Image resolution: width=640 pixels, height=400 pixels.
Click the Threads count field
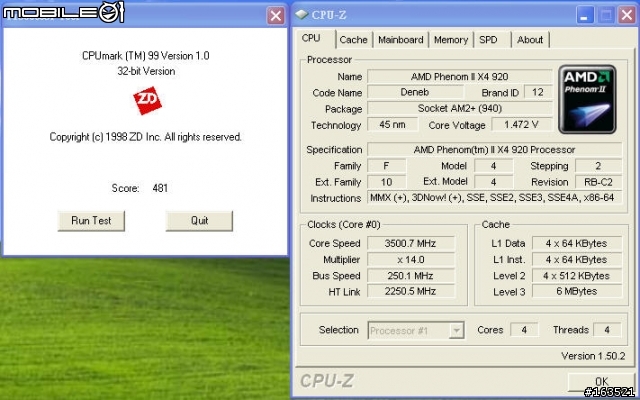point(607,330)
